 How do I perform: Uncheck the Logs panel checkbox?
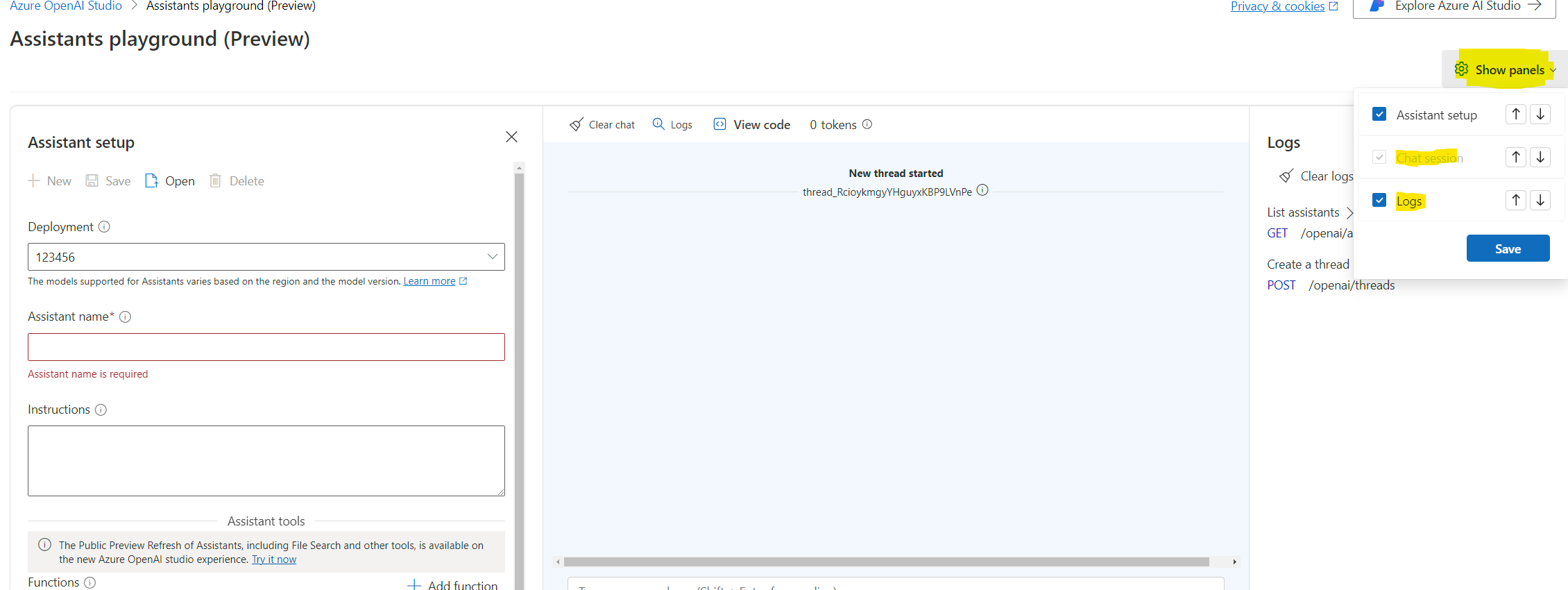tap(1379, 201)
